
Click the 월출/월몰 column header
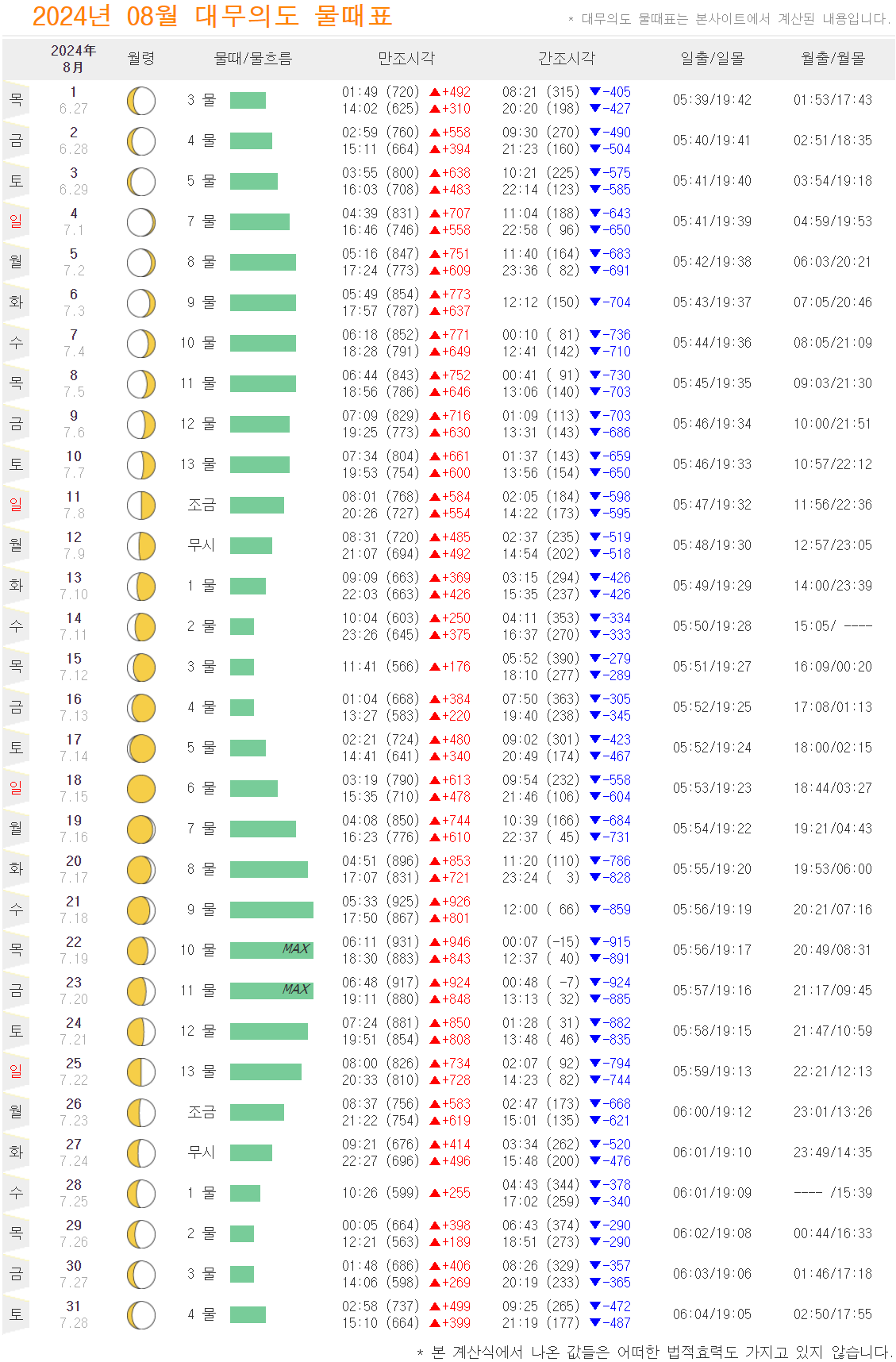tap(833, 58)
